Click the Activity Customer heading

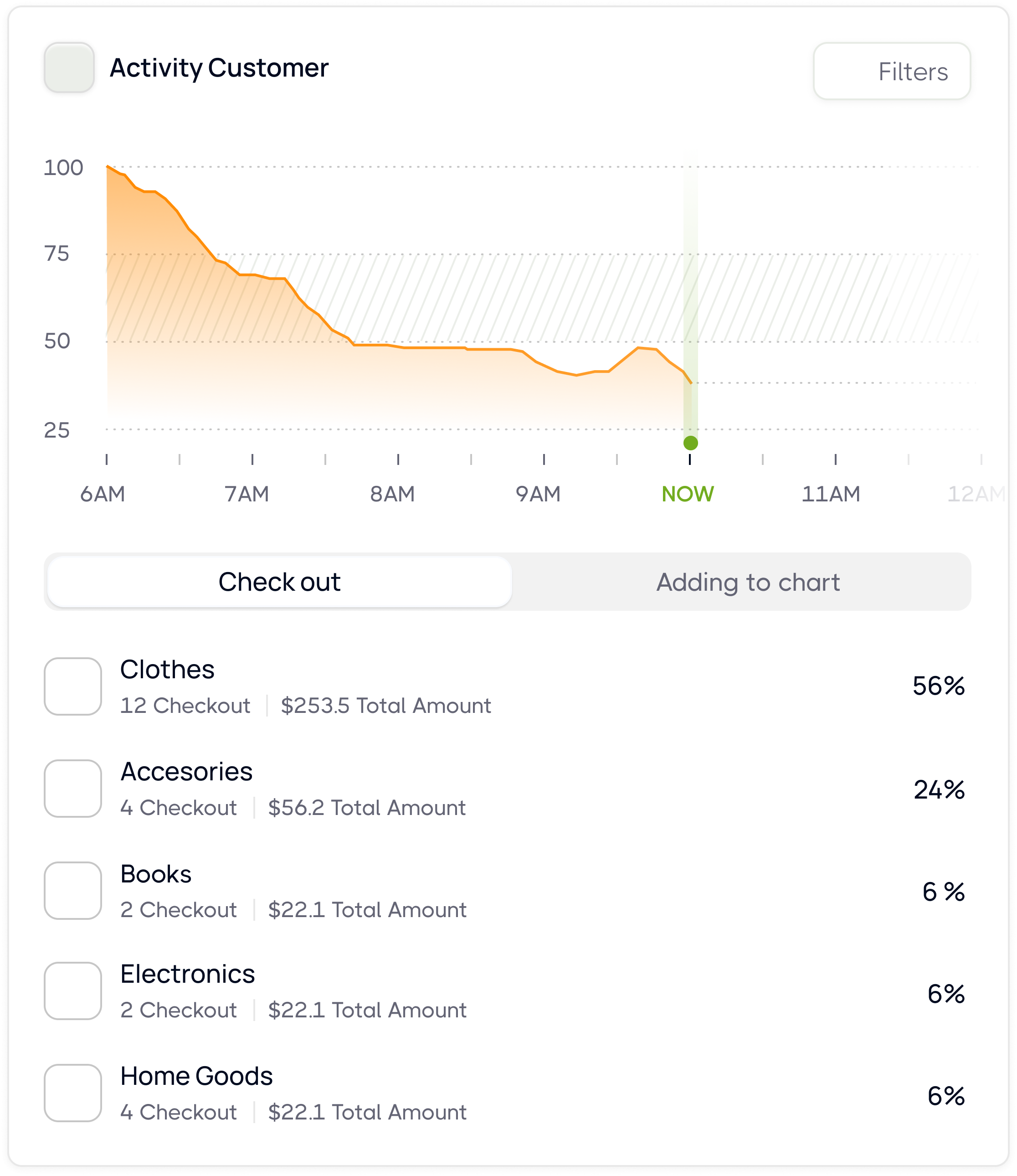point(219,67)
